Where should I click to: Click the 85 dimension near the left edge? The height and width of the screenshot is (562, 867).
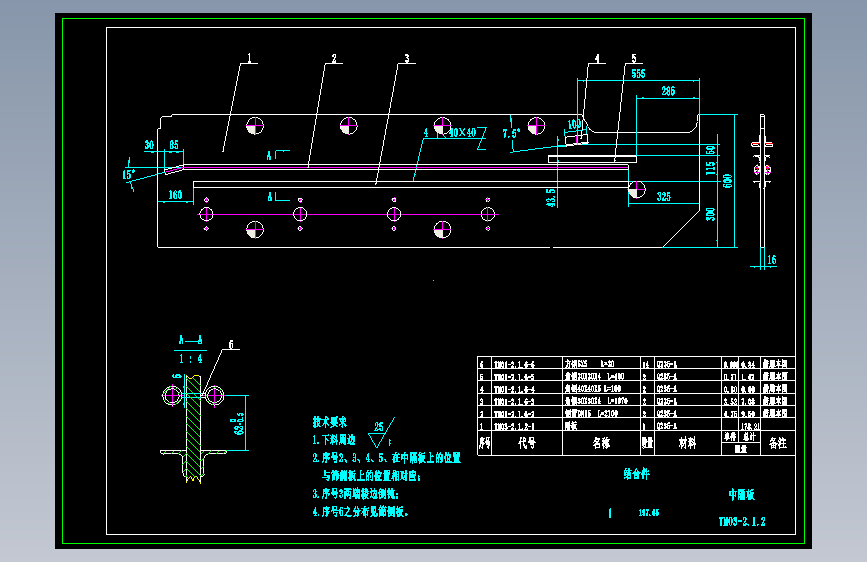pos(174,145)
